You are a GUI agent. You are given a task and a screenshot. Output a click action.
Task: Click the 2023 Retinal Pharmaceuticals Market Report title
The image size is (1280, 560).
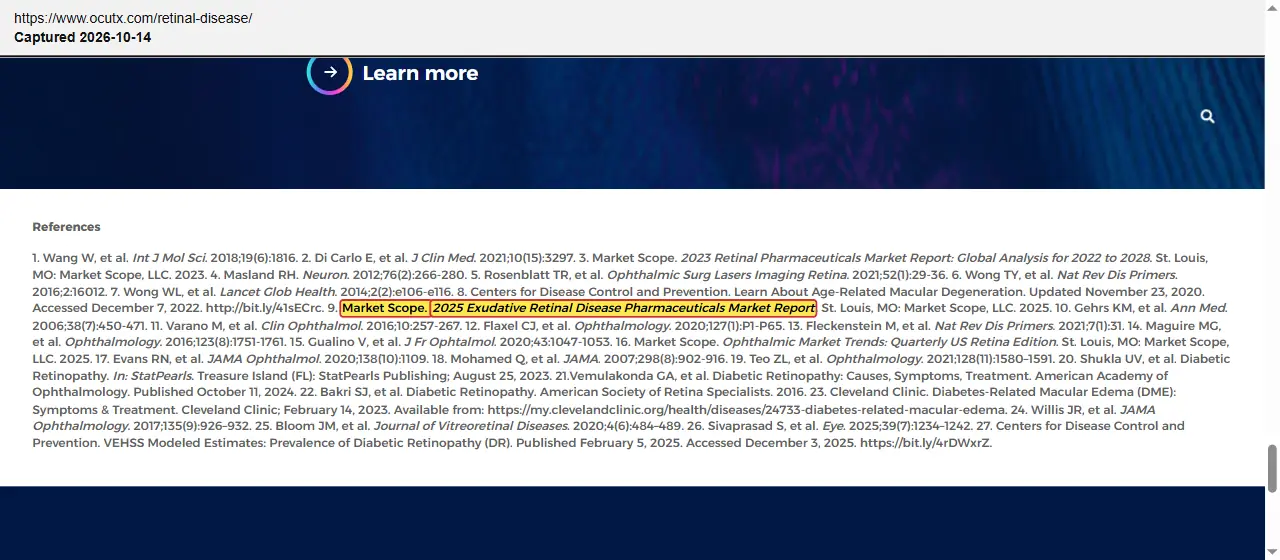click(917, 257)
